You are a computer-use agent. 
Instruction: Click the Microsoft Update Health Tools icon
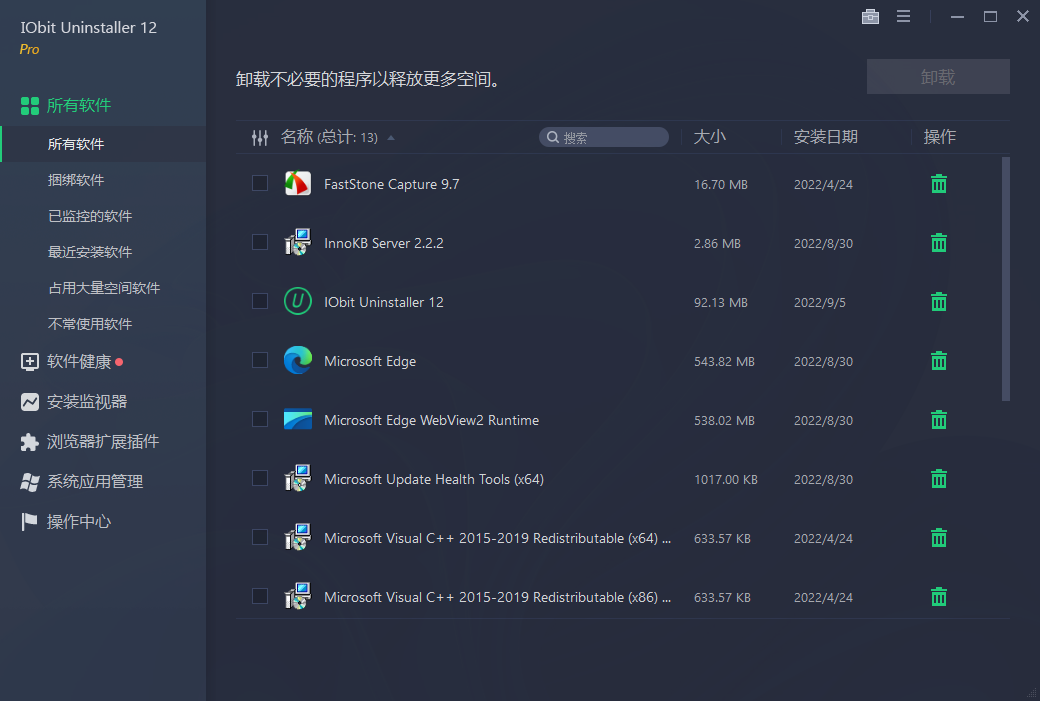click(x=298, y=478)
